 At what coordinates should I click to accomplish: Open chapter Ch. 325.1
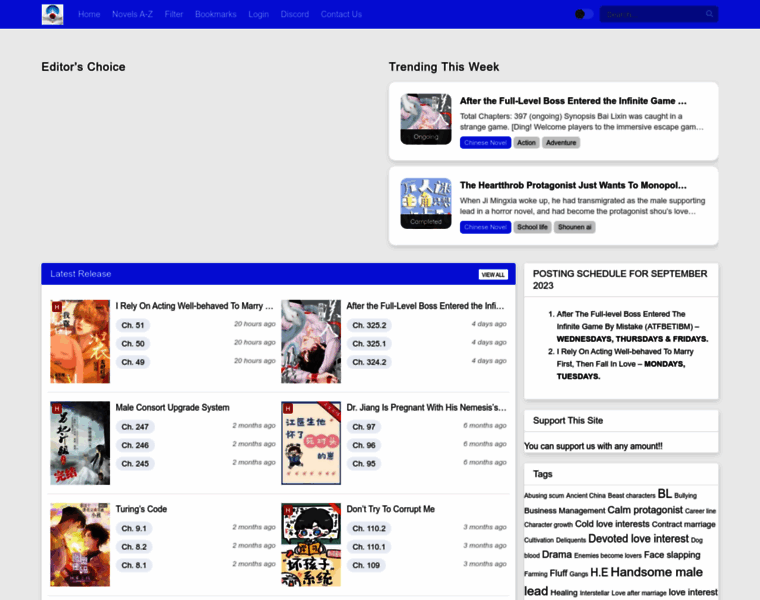pyautogui.click(x=369, y=344)
